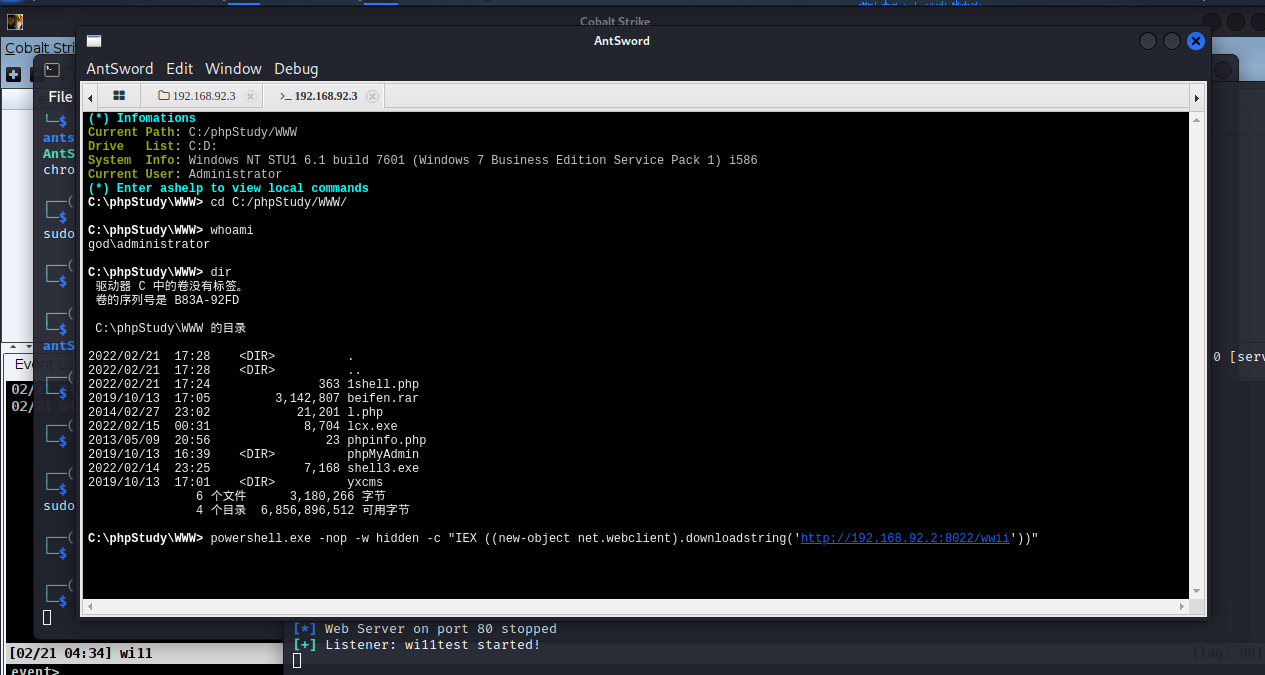Click the dir command prompt line

point(159,272)
